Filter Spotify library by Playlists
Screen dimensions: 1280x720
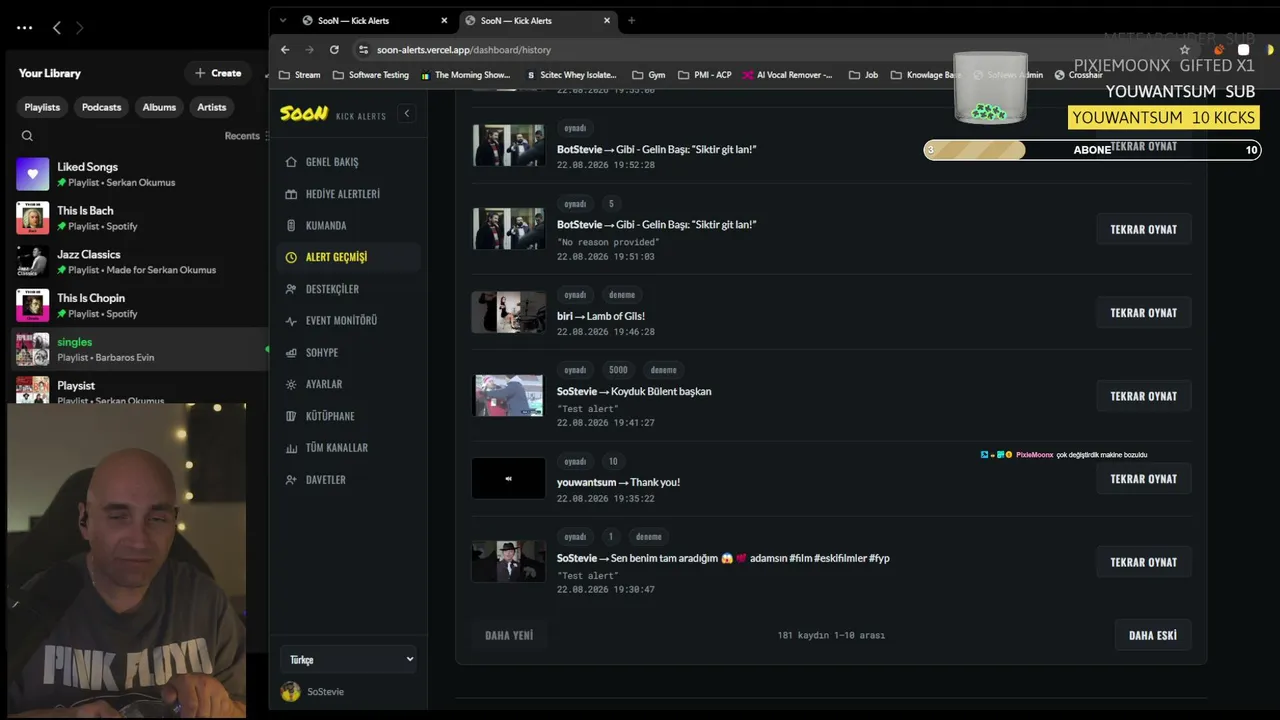point(42,107)
